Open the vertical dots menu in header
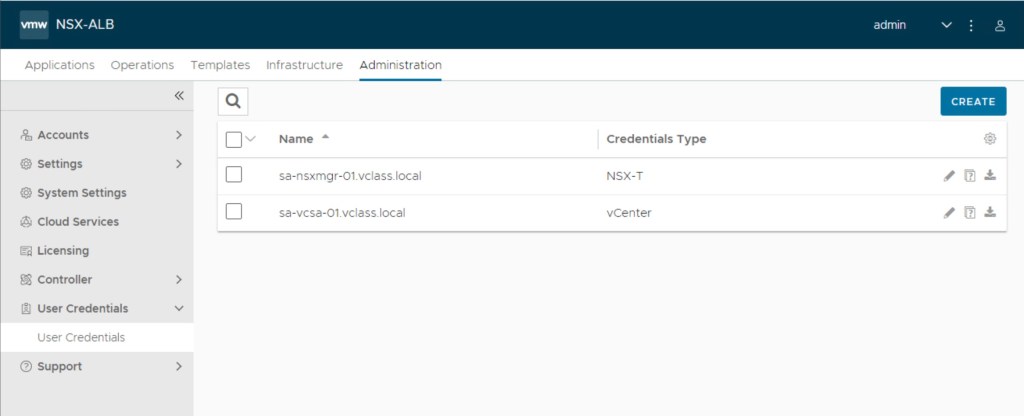This screenshot has height=416, width=1024. click(971, 25)
